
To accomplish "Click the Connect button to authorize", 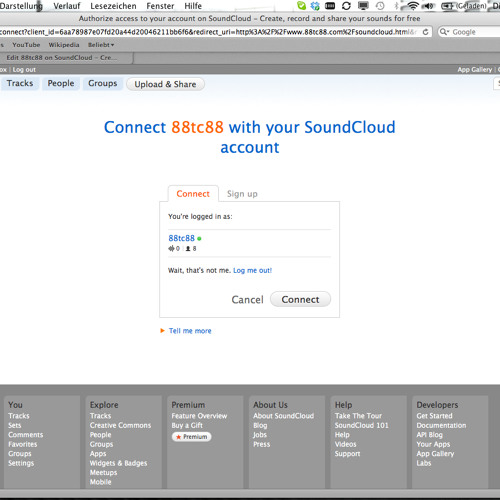I will [300, 299].
